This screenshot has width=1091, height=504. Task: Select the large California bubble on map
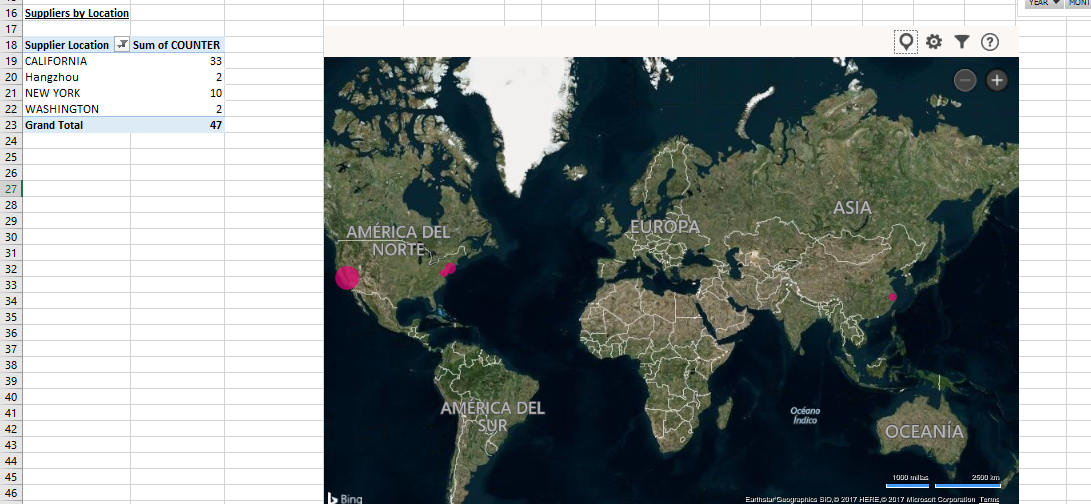(x=347, y=278)
